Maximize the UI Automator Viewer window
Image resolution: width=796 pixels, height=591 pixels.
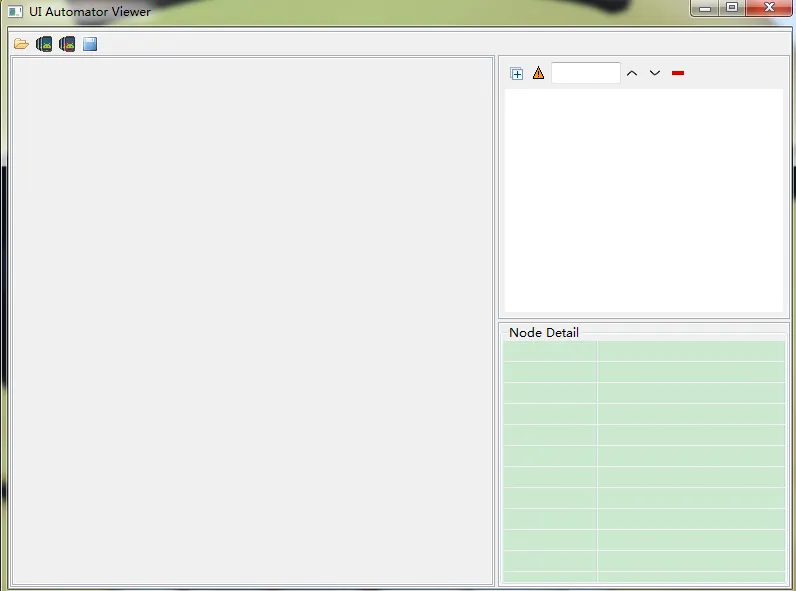[x=732, y=8]
